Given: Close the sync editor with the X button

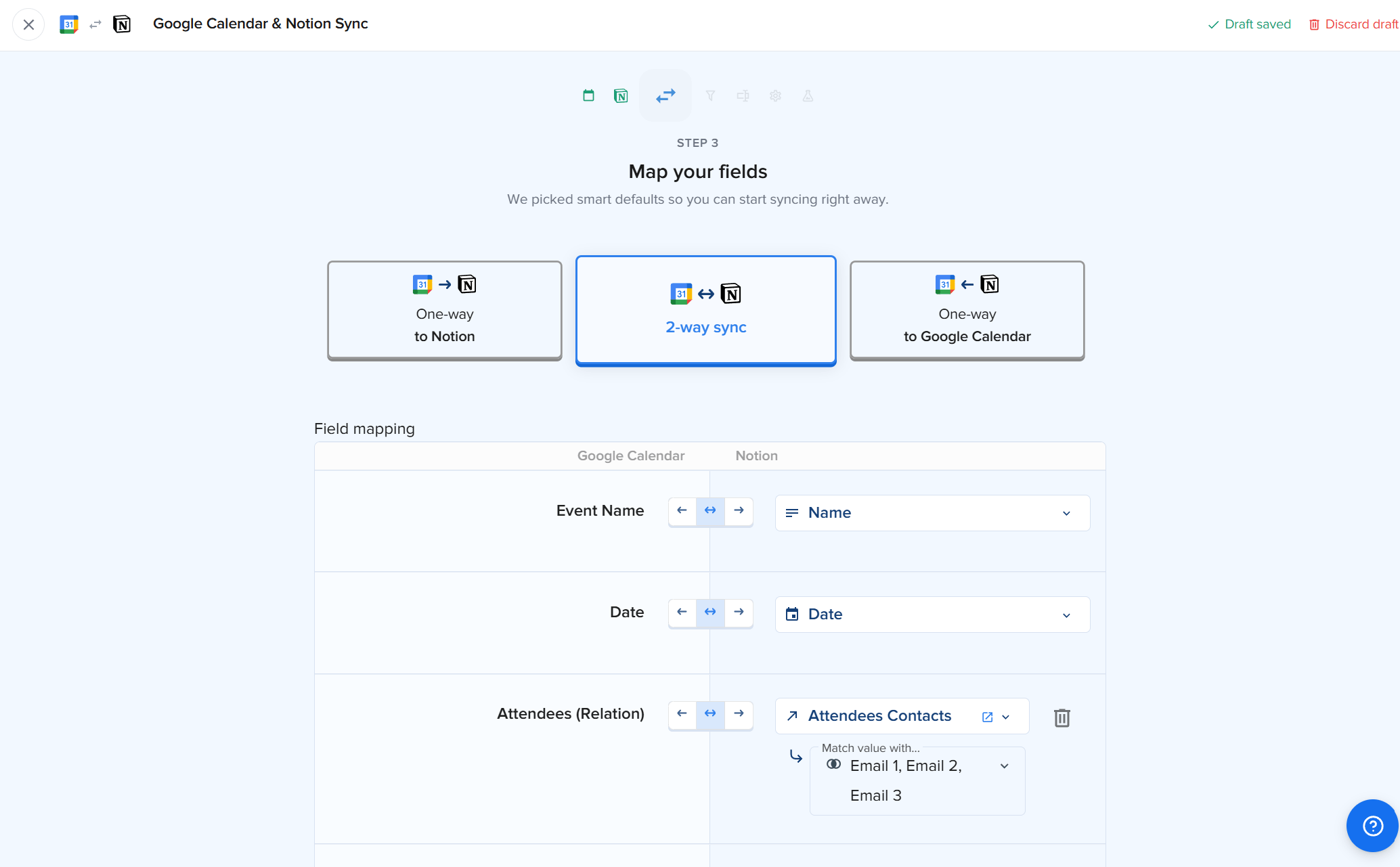Looking at the screenshot, I should [x=28, y=25].
